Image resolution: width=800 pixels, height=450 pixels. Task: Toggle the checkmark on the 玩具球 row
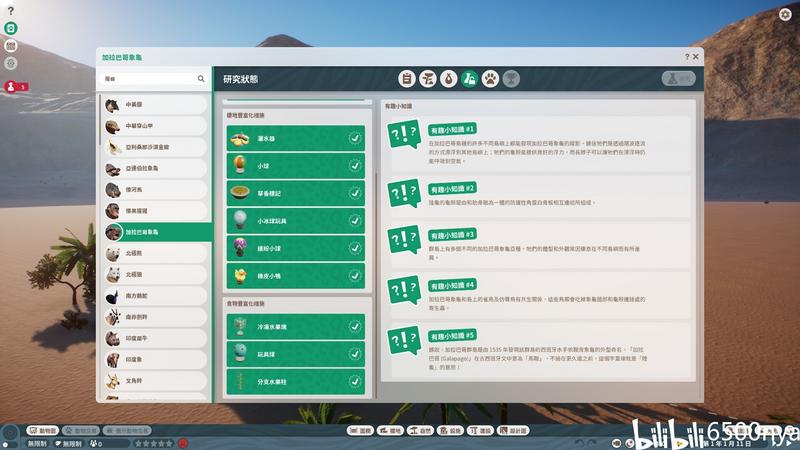coord(355,354)
